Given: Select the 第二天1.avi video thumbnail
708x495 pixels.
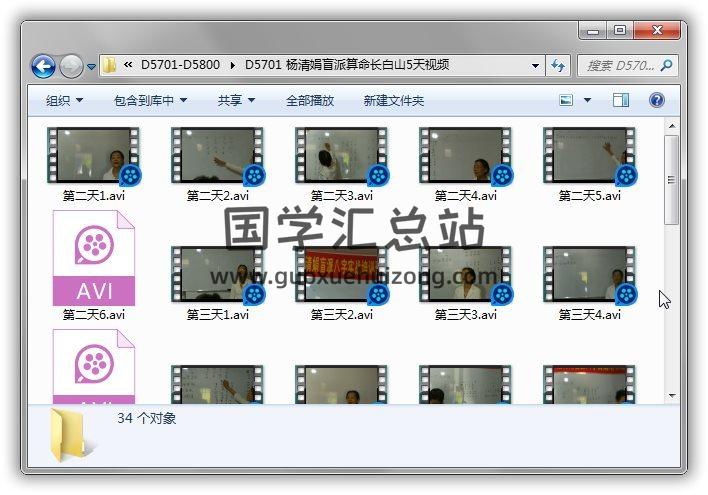Looking at the screenshot, I should (94, 156).
